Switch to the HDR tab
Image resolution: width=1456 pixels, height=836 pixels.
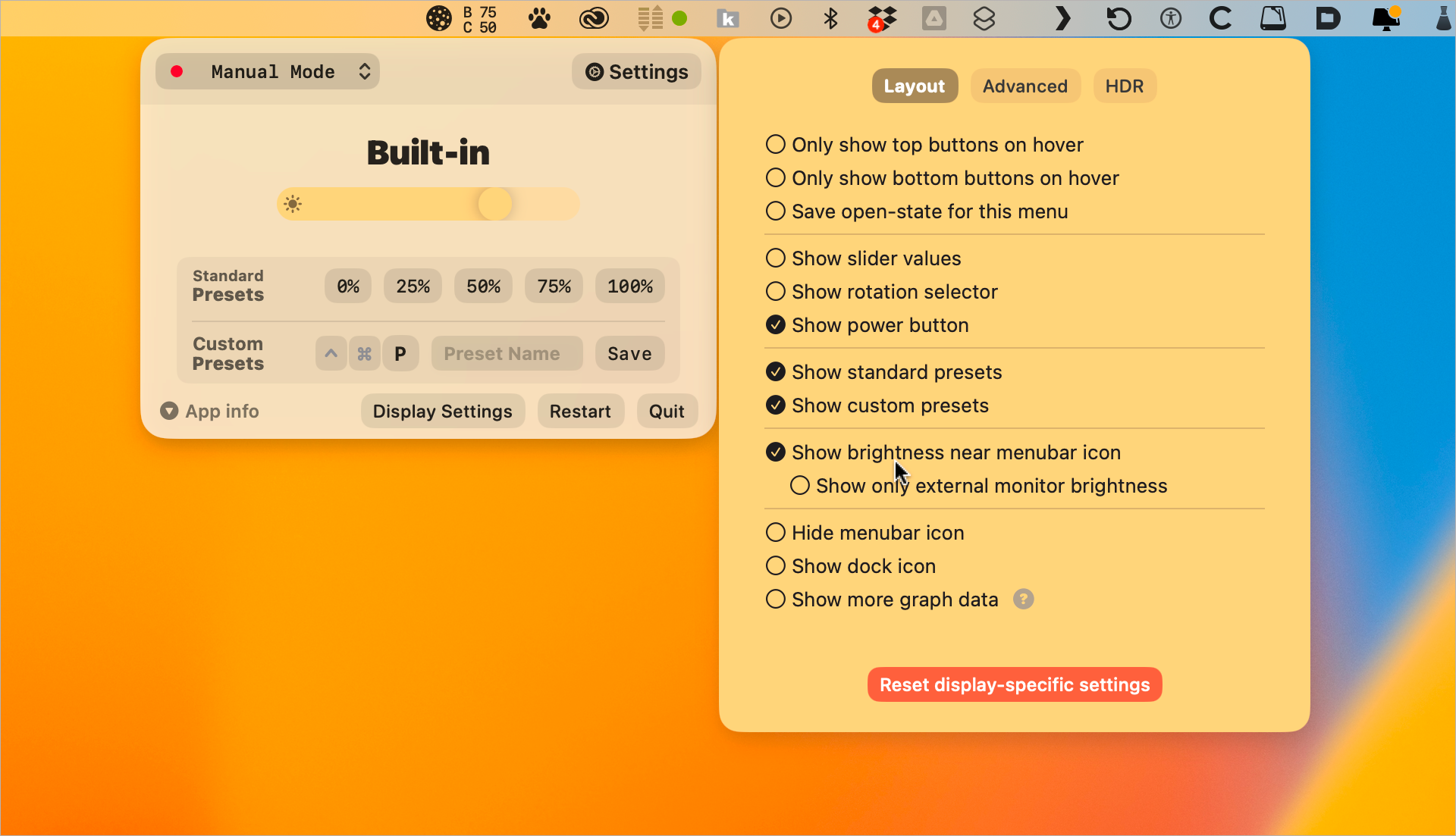1124,86
